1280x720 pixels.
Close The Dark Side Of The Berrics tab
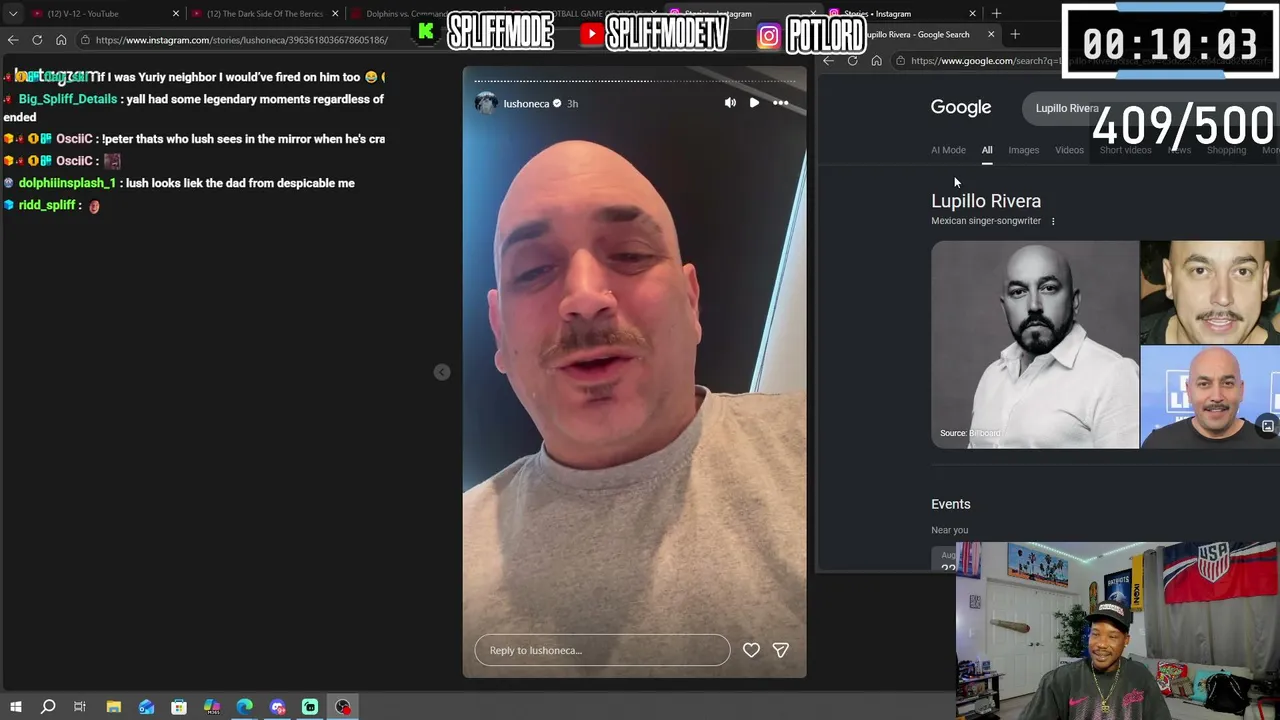pos(335,14)
